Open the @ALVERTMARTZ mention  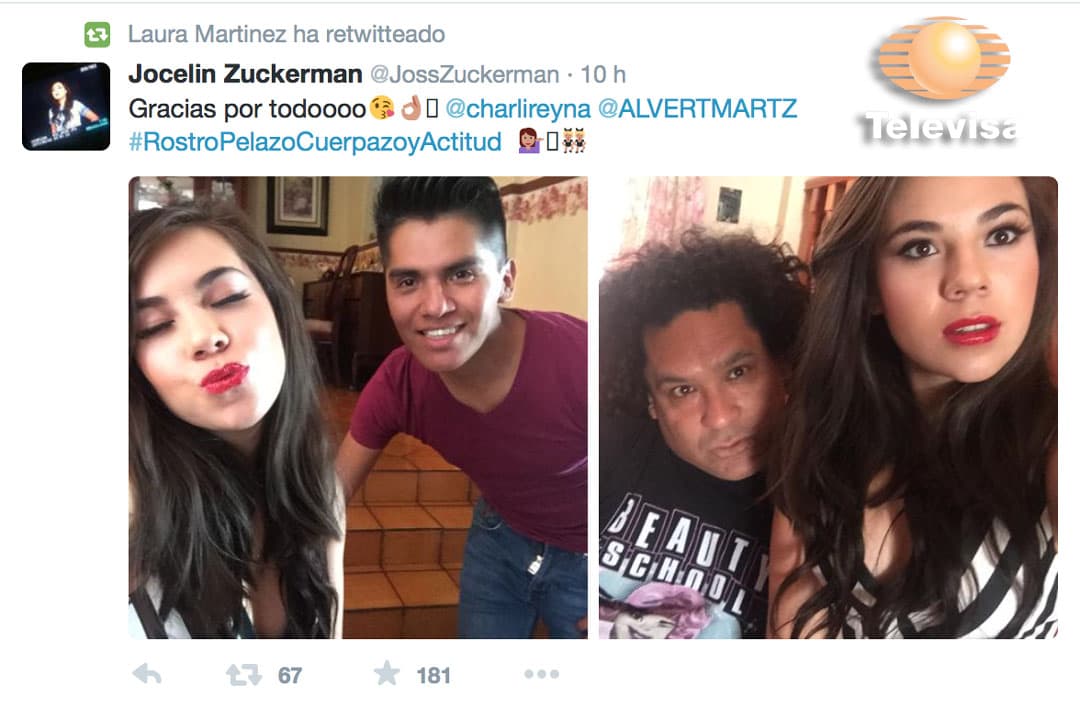(x=698, y=109)
